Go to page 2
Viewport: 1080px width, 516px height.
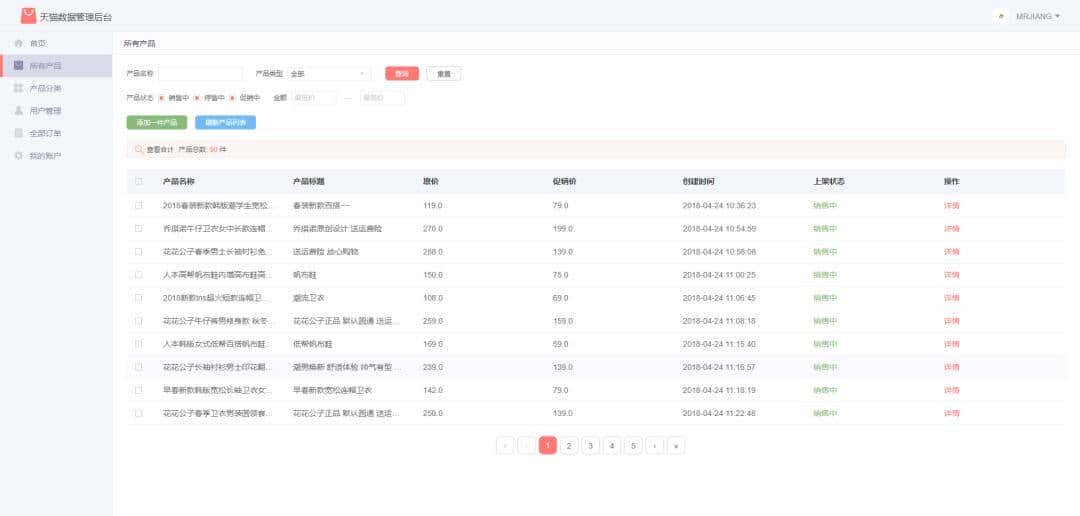(569, 446)
